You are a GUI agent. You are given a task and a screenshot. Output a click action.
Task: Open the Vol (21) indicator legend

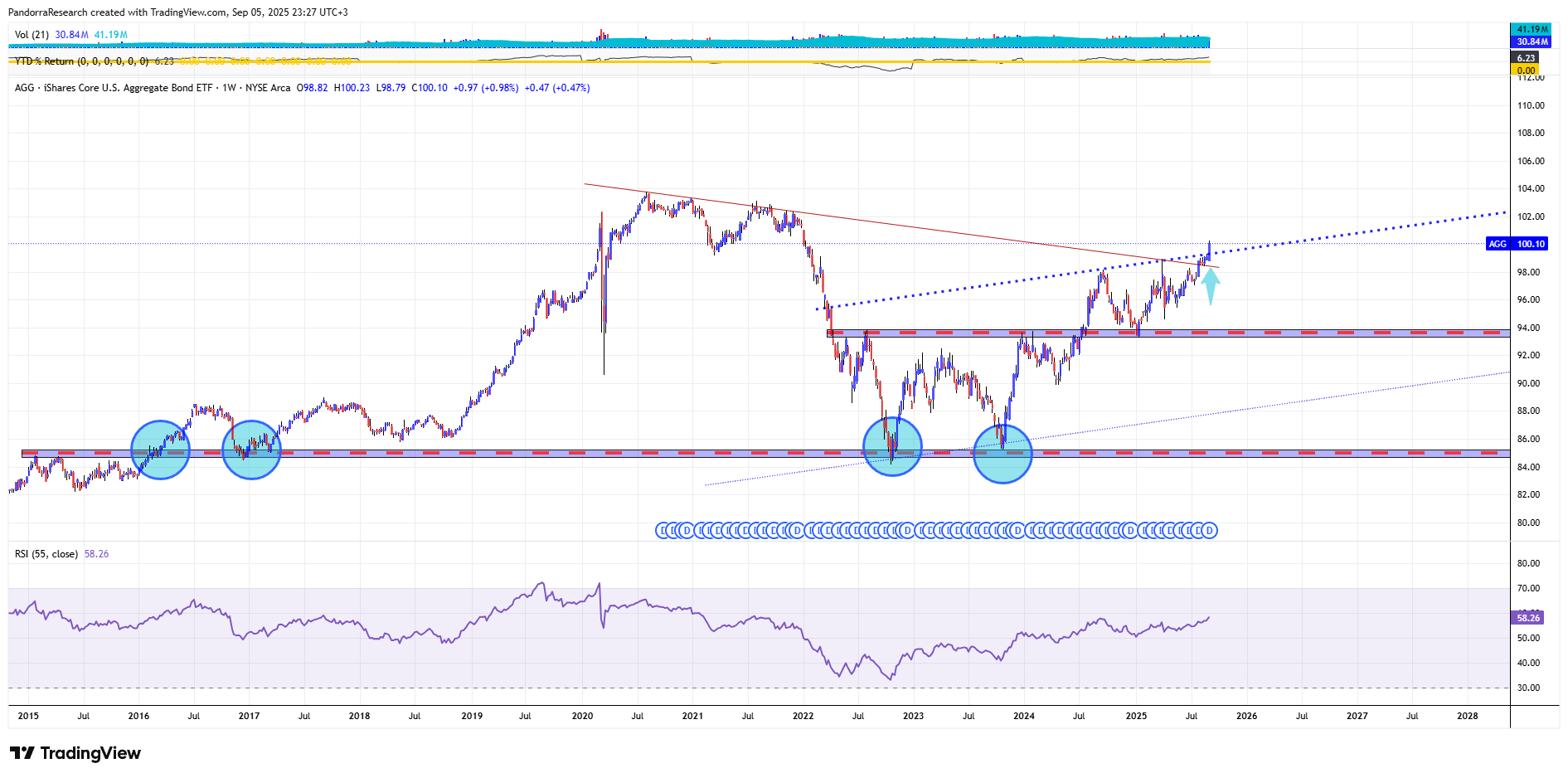pos(32,35)
